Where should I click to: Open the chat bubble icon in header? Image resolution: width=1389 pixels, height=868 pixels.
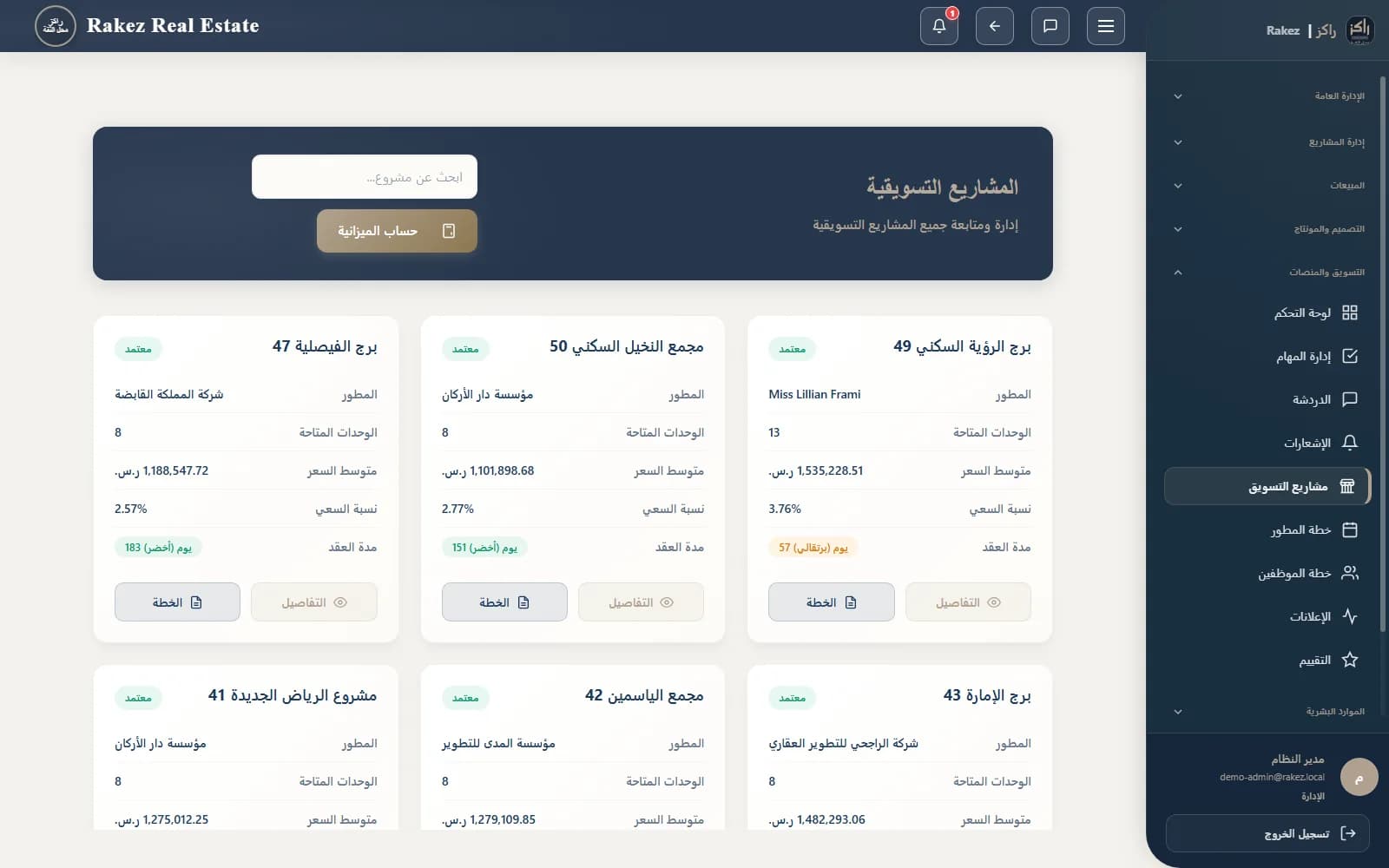pos(1050,26)
